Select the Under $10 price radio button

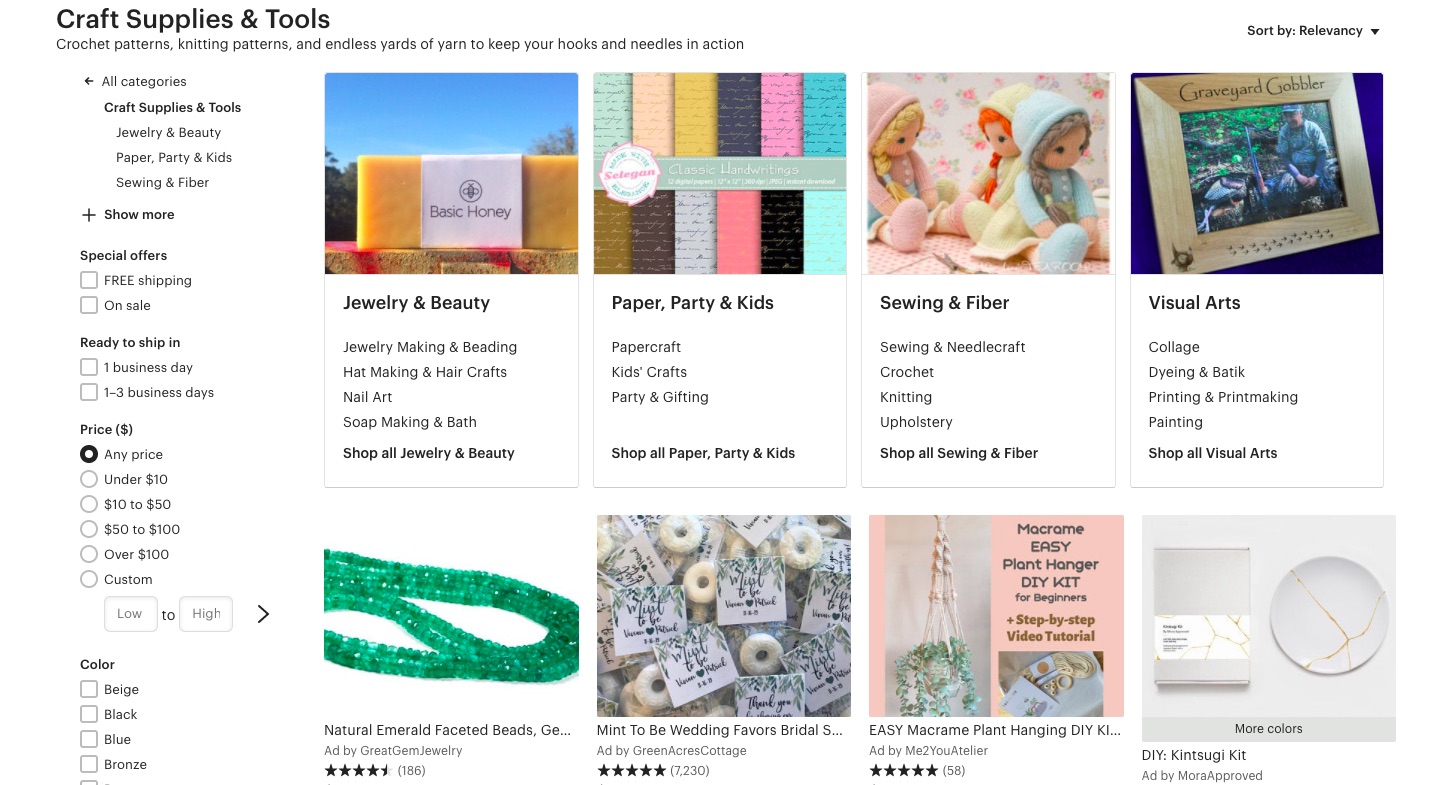pos(89,479)
